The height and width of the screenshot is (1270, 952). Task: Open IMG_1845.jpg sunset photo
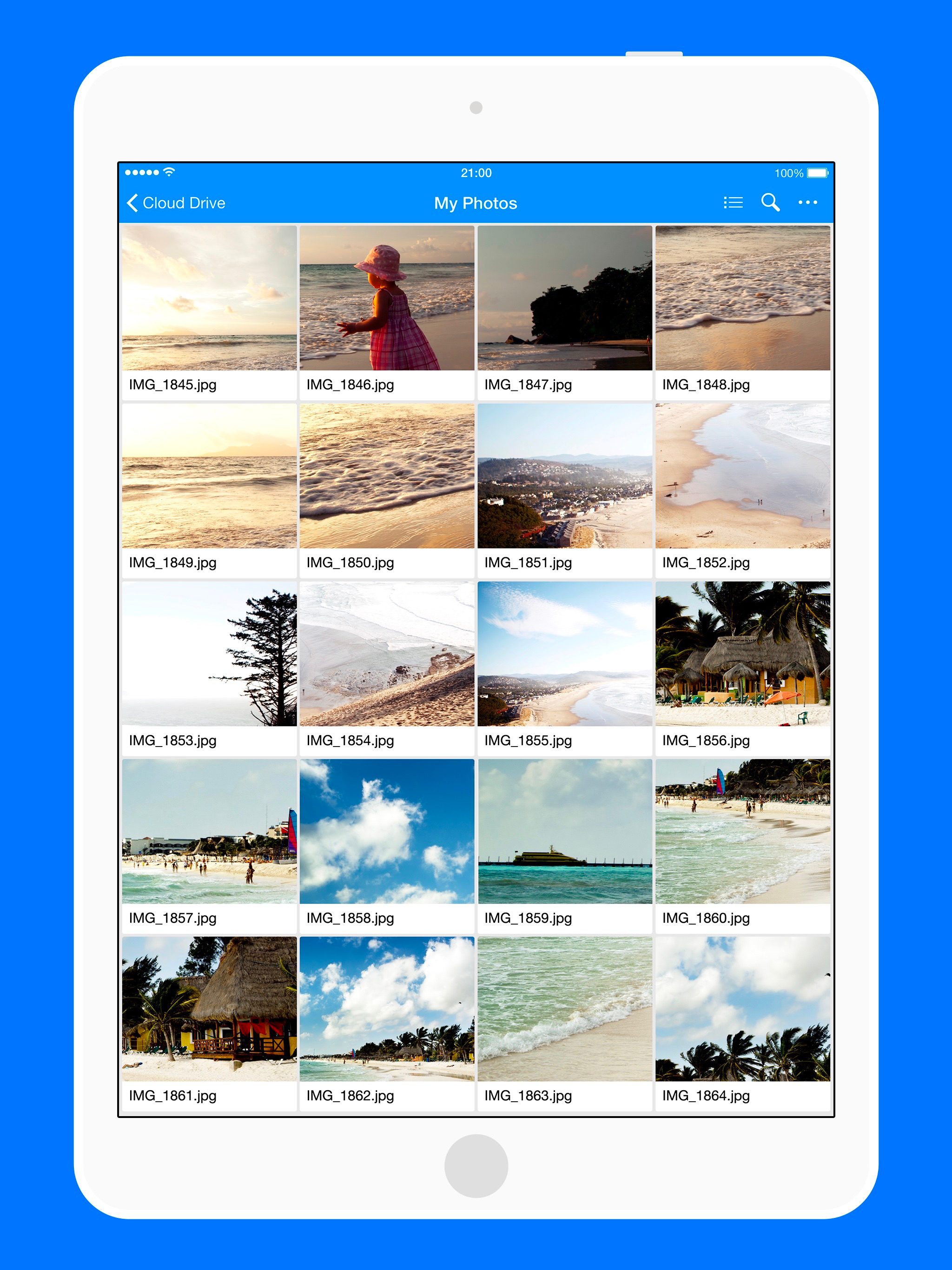tap(209, 298)
